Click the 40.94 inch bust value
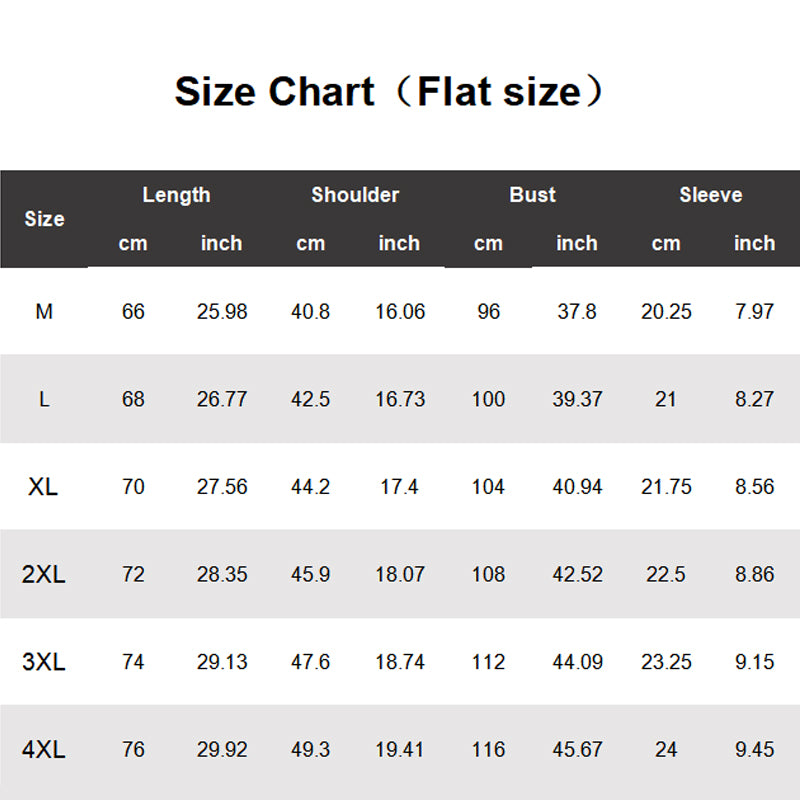 pyautogui.click(x=577, y=487)
